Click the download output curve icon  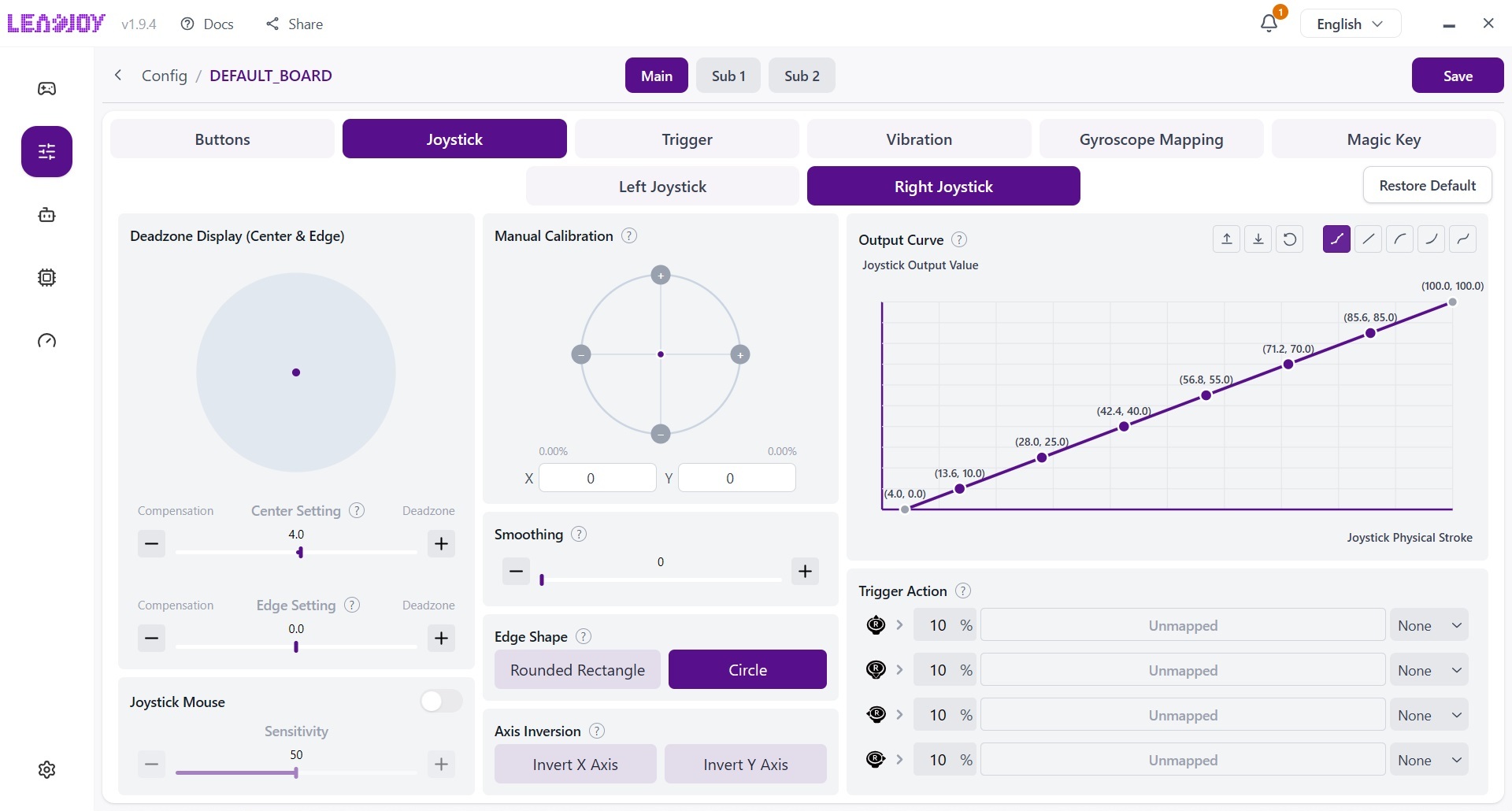tap(1258, 239)
